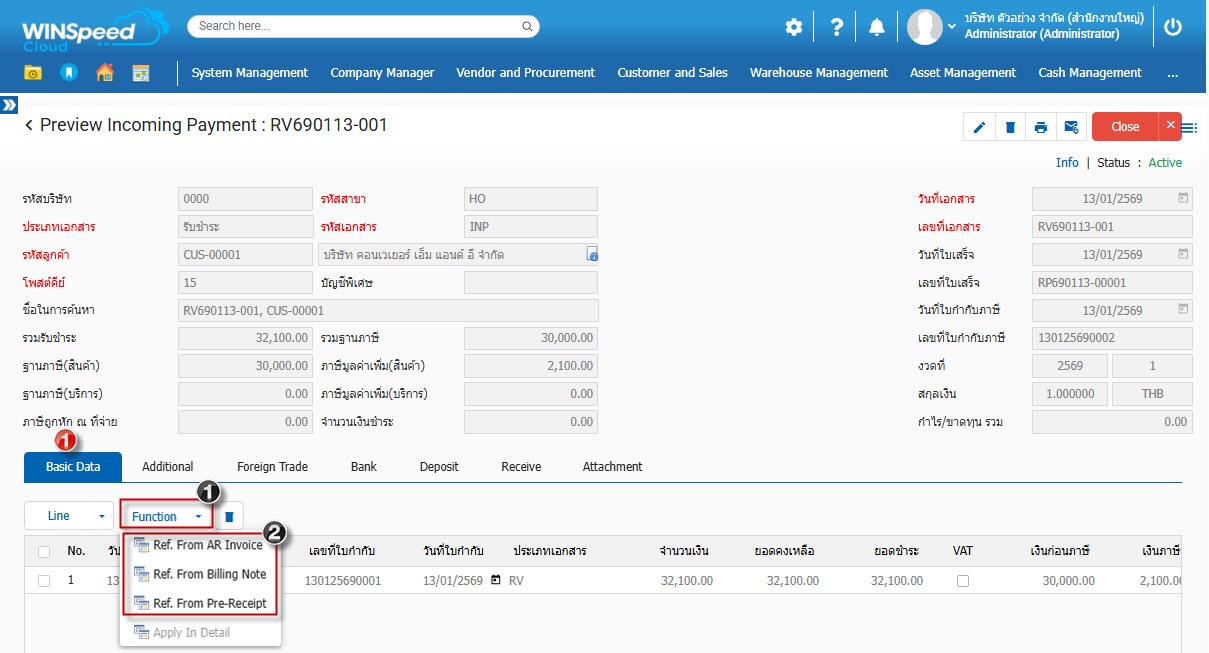The width and height of the screenshot is (1209, 653).
Task: Click the pencil edit icon
Action: [x=979, y=127]
